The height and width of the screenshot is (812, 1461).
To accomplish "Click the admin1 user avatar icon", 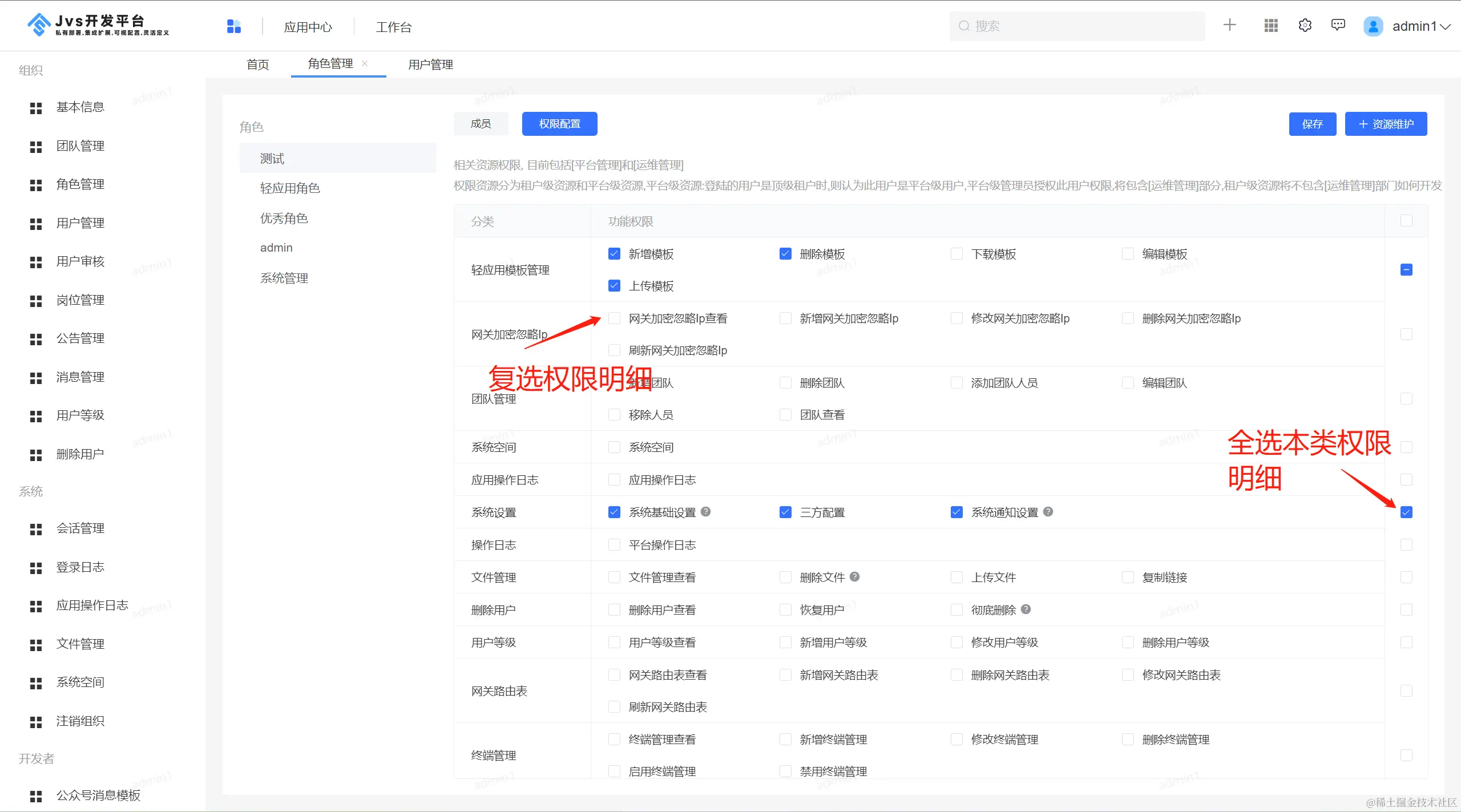I will coord(1373,26).
